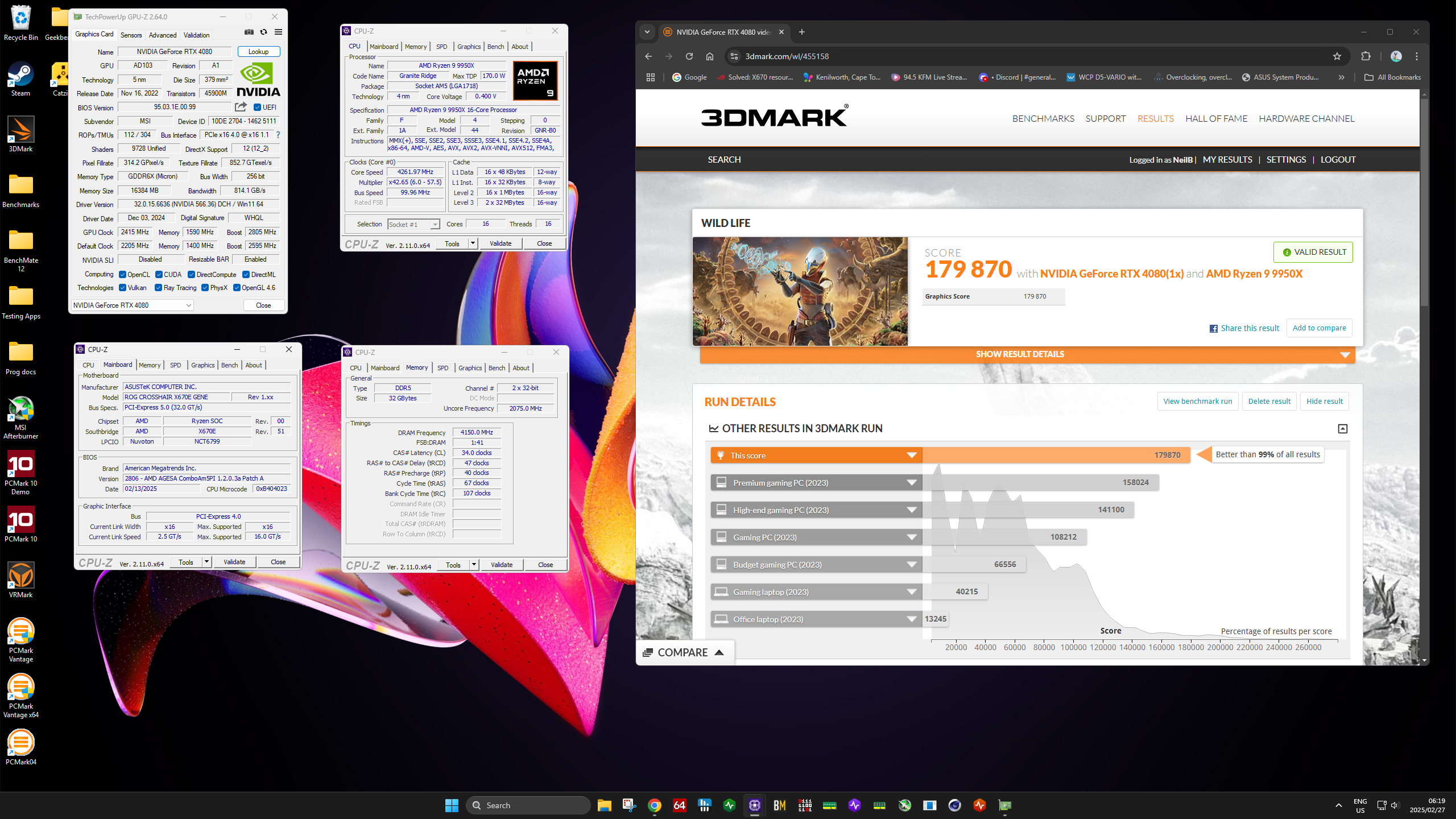The image size is (1456, 819).
Task: Open the Hall of Fame menu item
Action: [x=1216, y=118]
